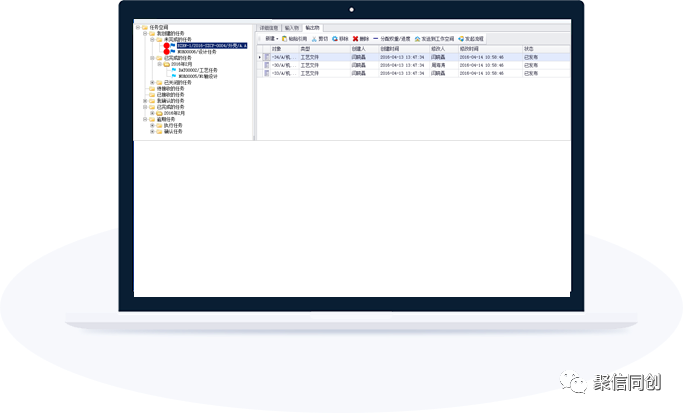Click the document icon of the ~33/A row

click(267, 73)
